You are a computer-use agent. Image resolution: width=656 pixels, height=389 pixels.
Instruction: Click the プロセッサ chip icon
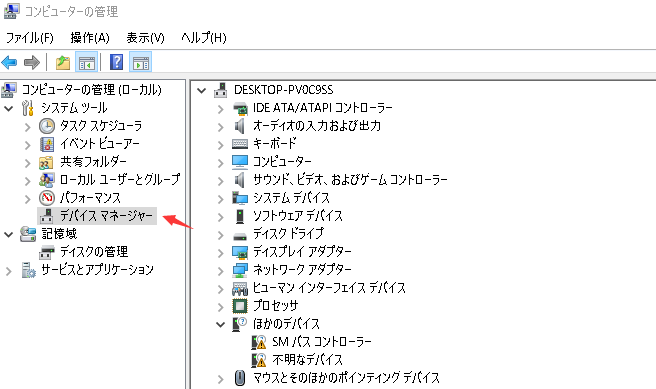coord(240,306)
